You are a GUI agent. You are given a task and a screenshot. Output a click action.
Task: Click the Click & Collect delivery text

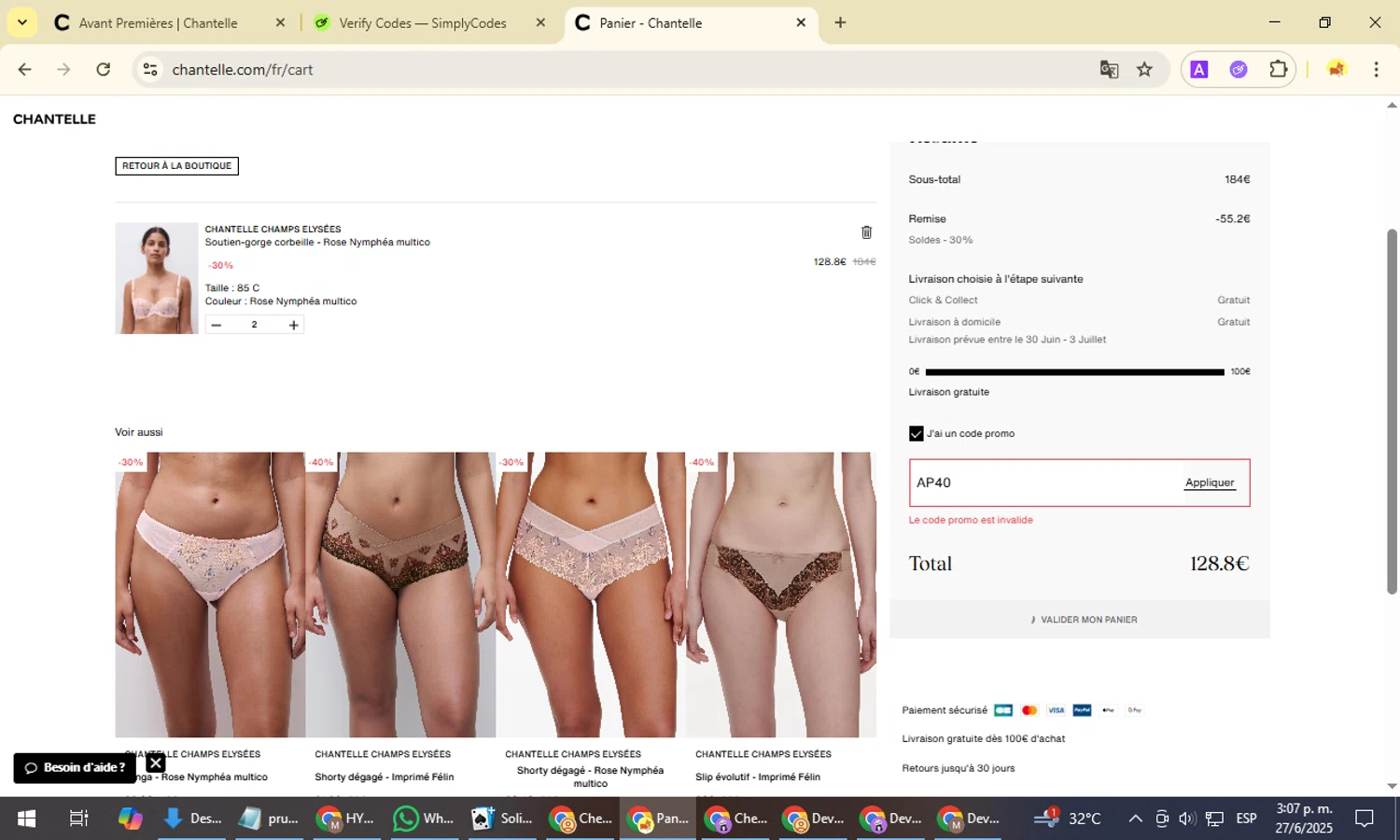(x=943, y=301)
